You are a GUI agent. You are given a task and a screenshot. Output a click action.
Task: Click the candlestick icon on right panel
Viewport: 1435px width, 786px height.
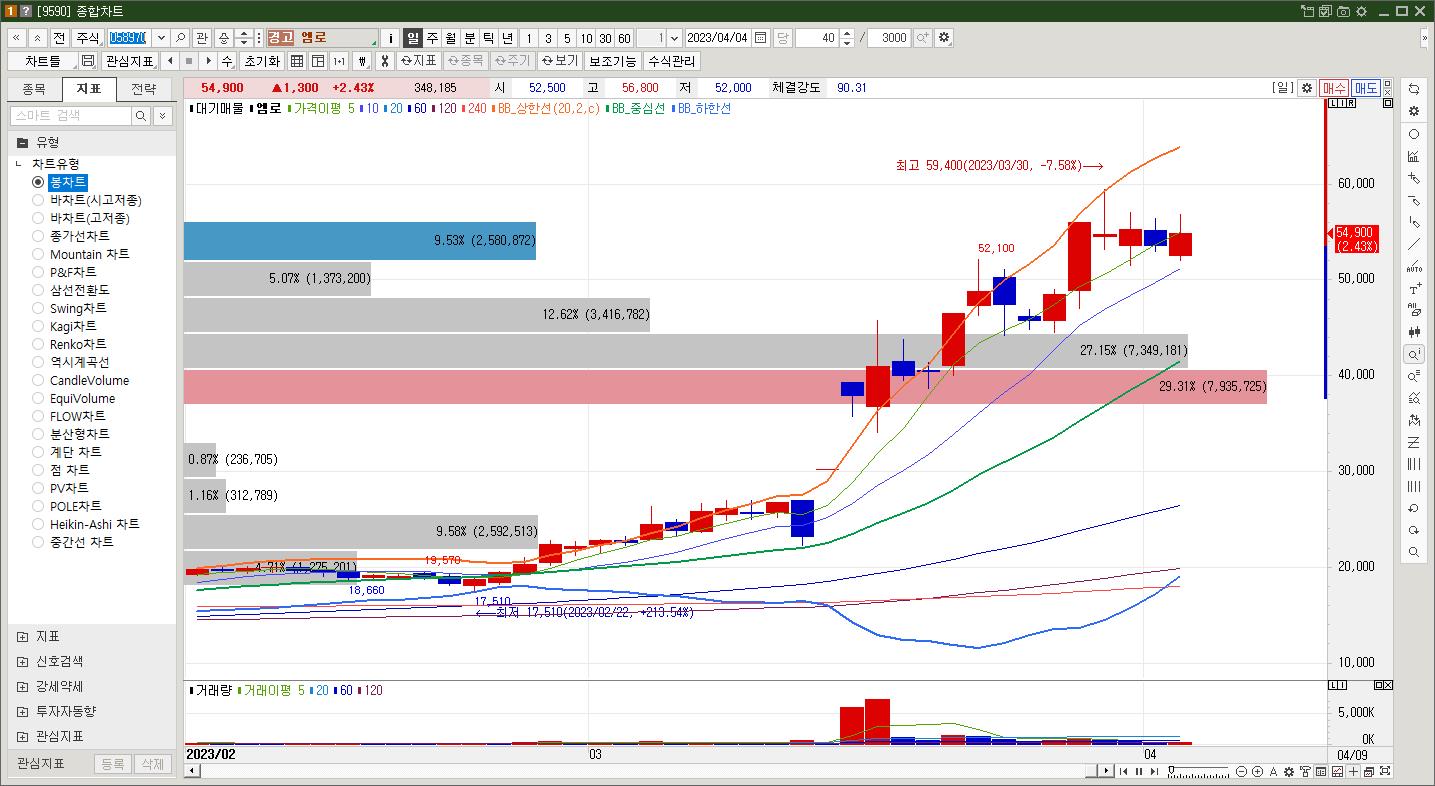point(1413,332)
